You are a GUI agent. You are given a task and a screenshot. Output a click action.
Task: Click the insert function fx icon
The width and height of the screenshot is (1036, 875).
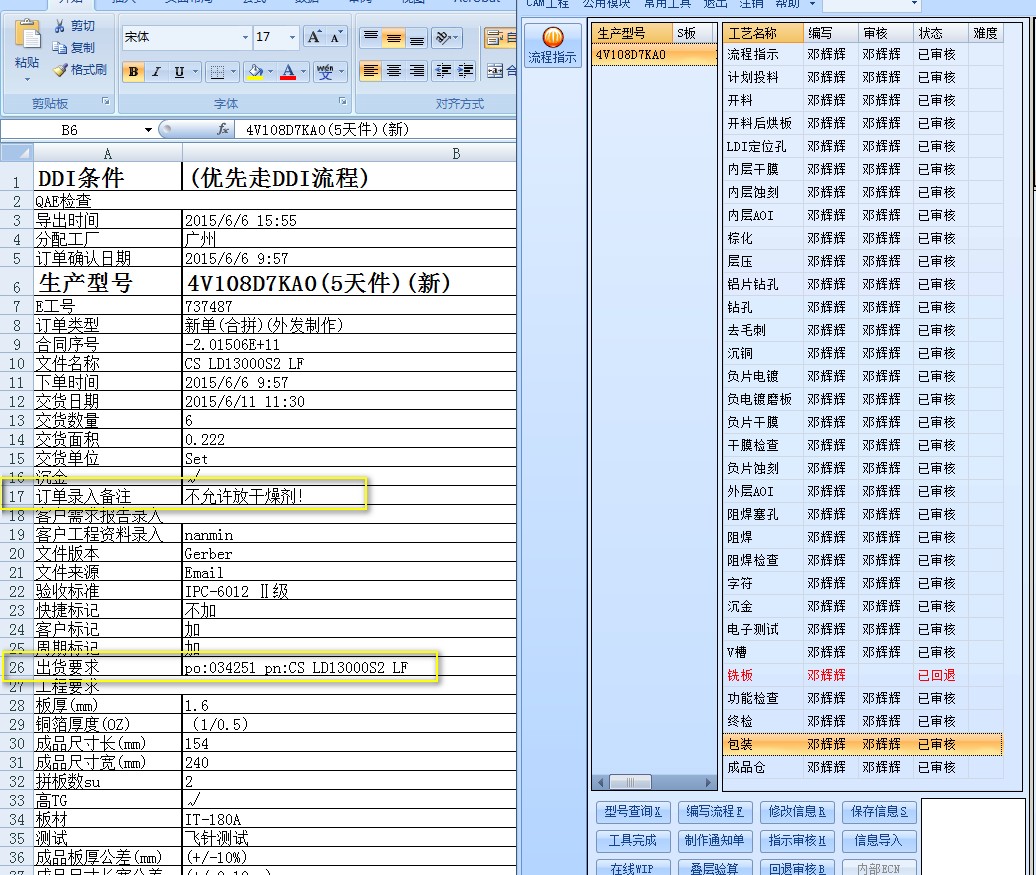(223, 130)
